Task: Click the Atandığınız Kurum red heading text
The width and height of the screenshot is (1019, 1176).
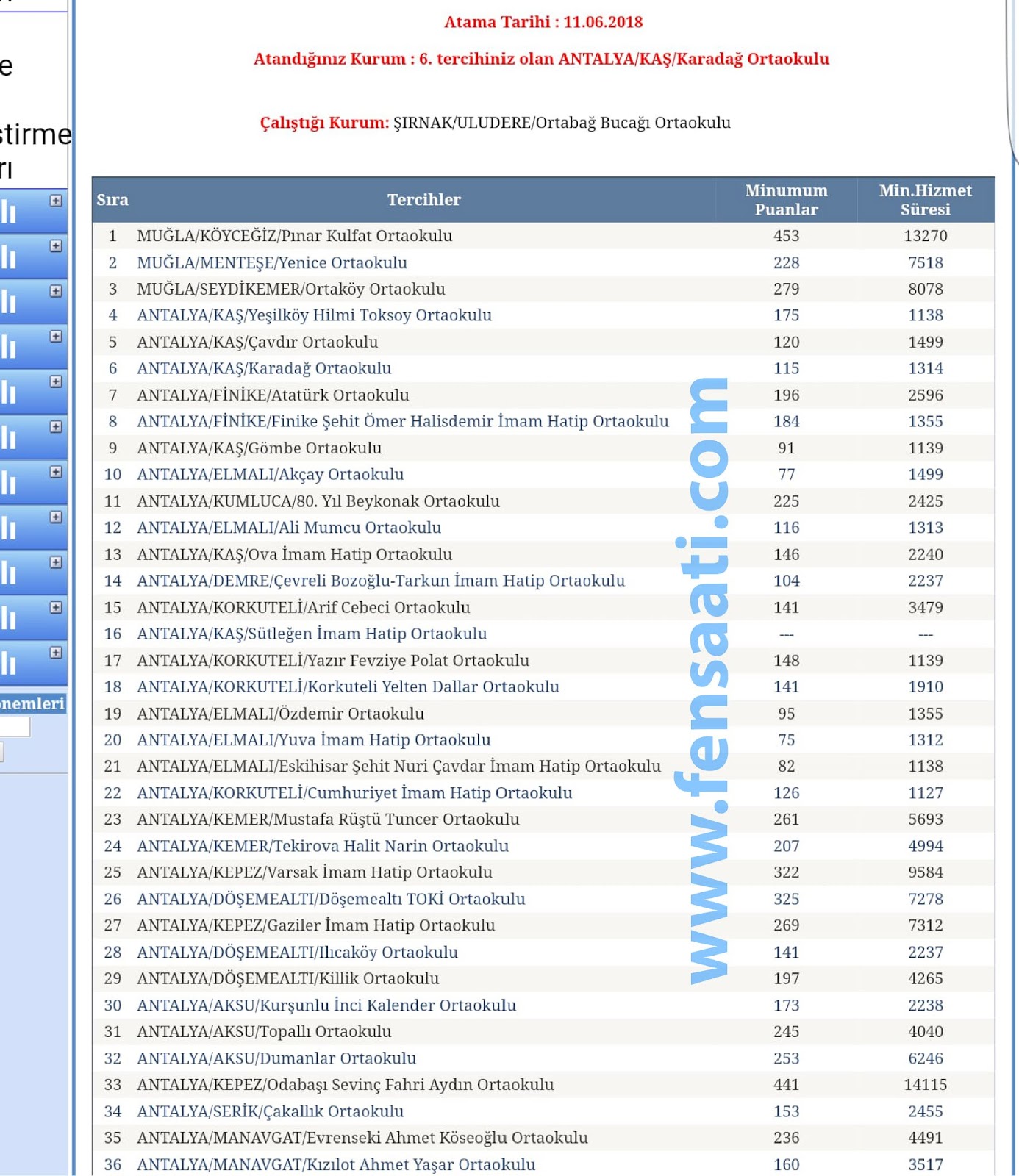Action: (x=541, y=59)
